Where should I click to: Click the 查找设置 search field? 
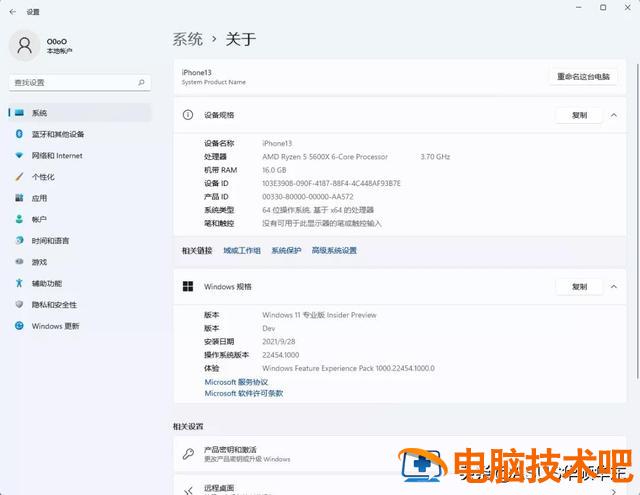(80, 82)
